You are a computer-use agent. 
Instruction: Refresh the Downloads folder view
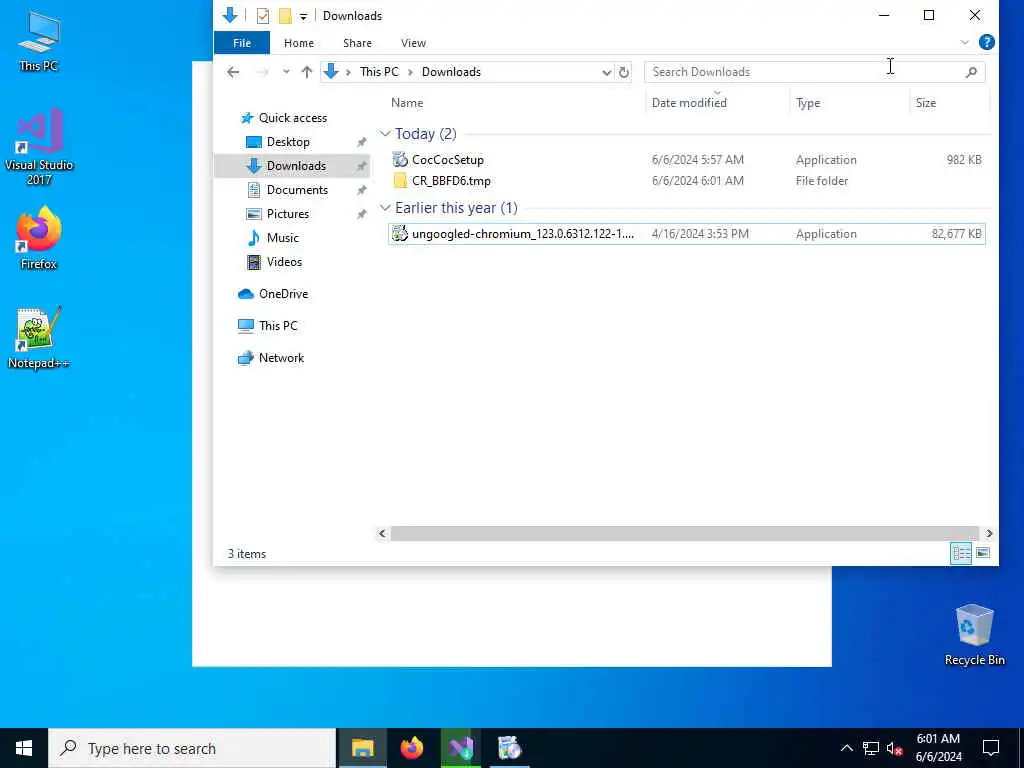(624, 72)
